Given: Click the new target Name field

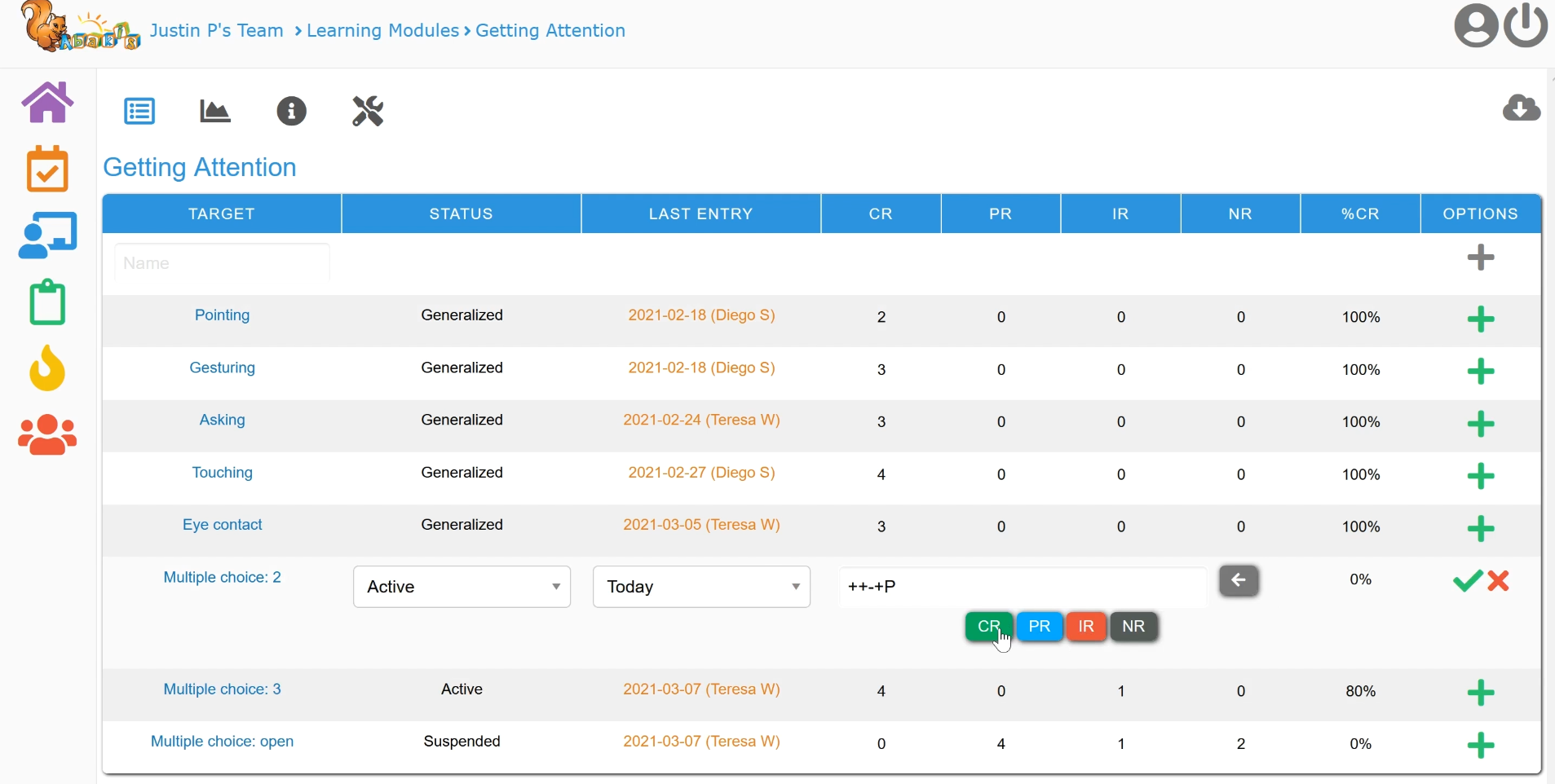Looking at the screenshot, I should tap(223, 263).
